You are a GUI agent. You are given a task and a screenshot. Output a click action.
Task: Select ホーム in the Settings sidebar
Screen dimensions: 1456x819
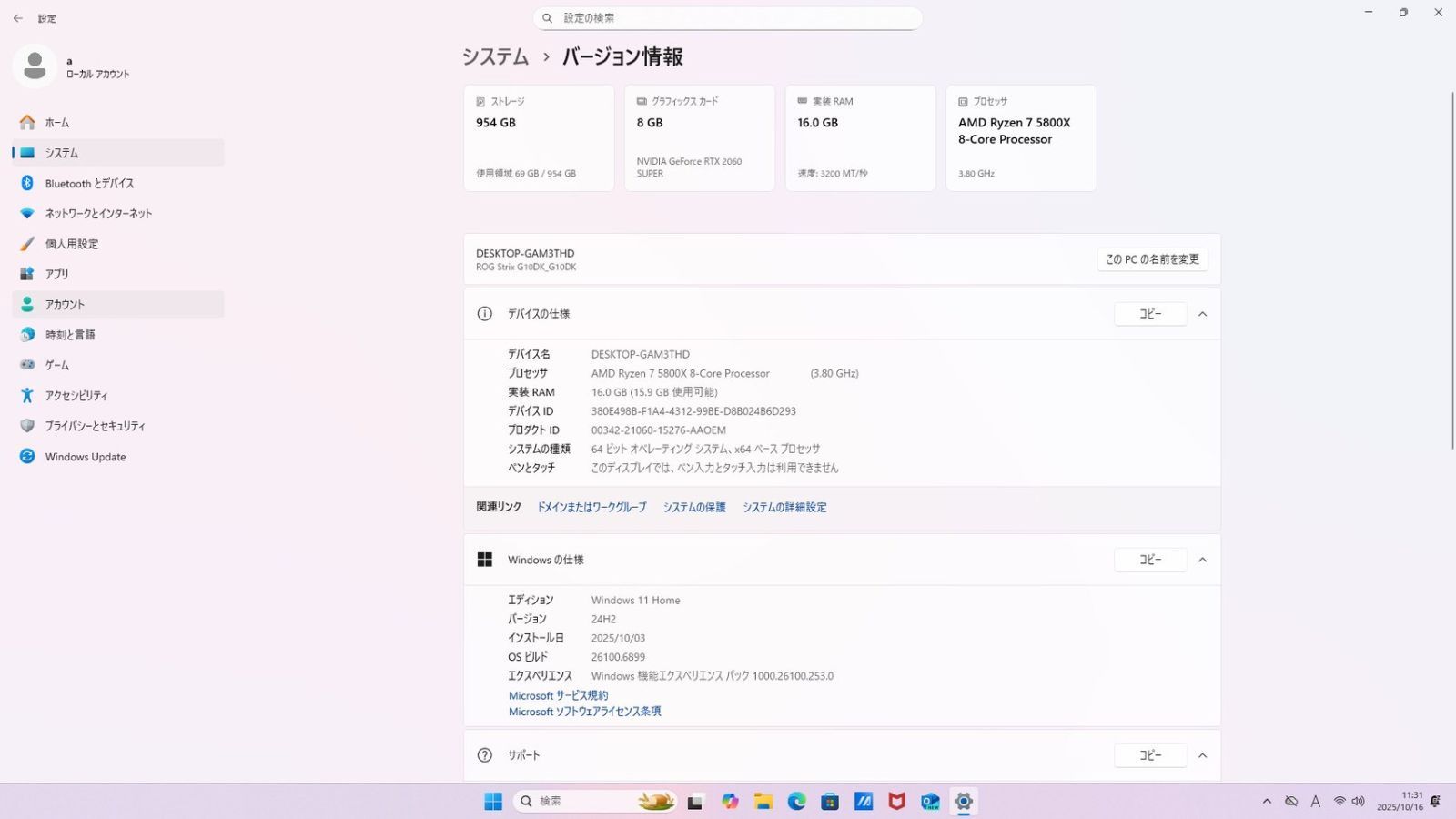click(x=58, y=122)
